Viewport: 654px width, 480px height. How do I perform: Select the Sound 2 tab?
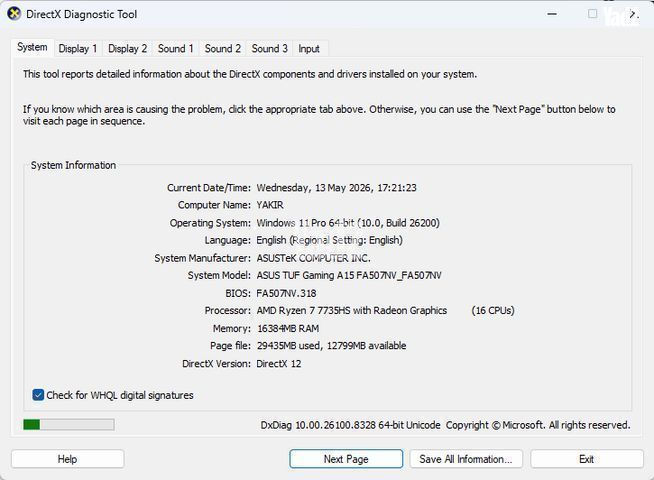[222, 49]
